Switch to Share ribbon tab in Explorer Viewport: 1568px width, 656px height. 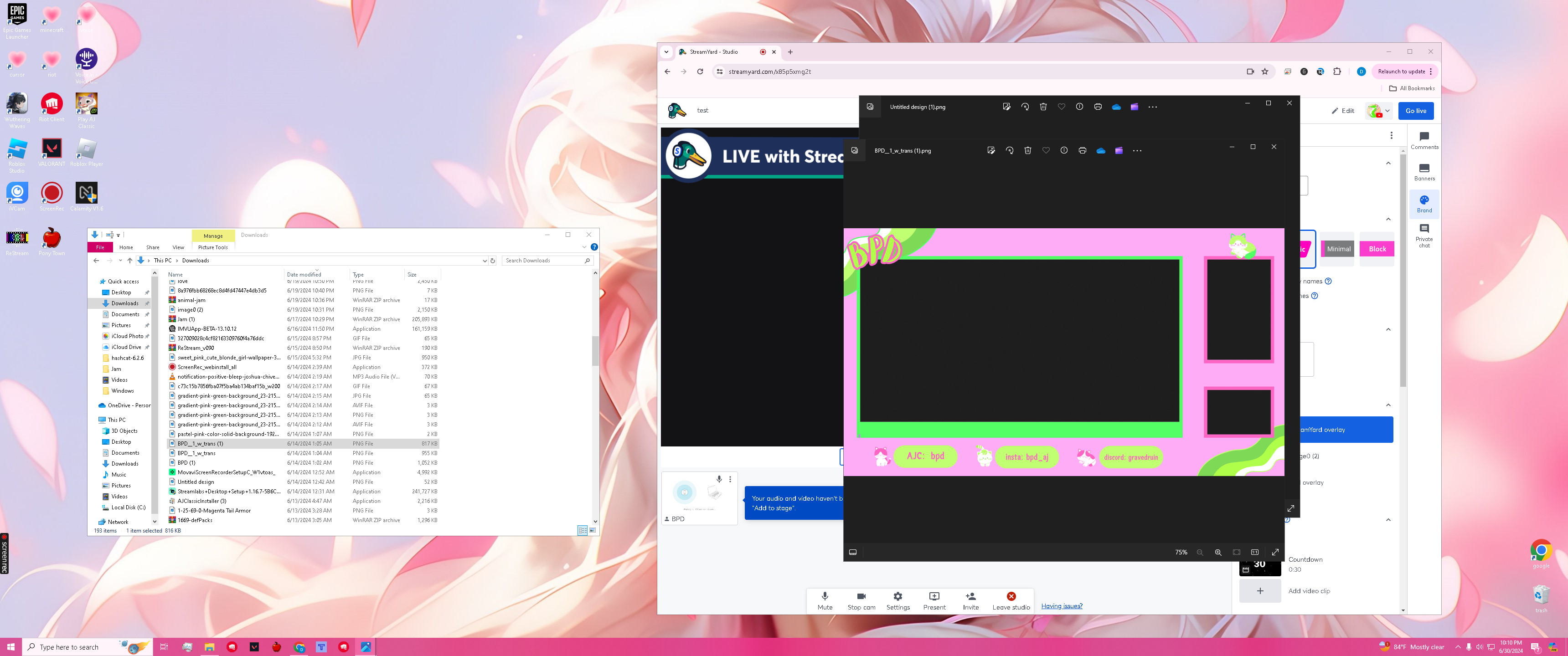(x=153, y=247)
